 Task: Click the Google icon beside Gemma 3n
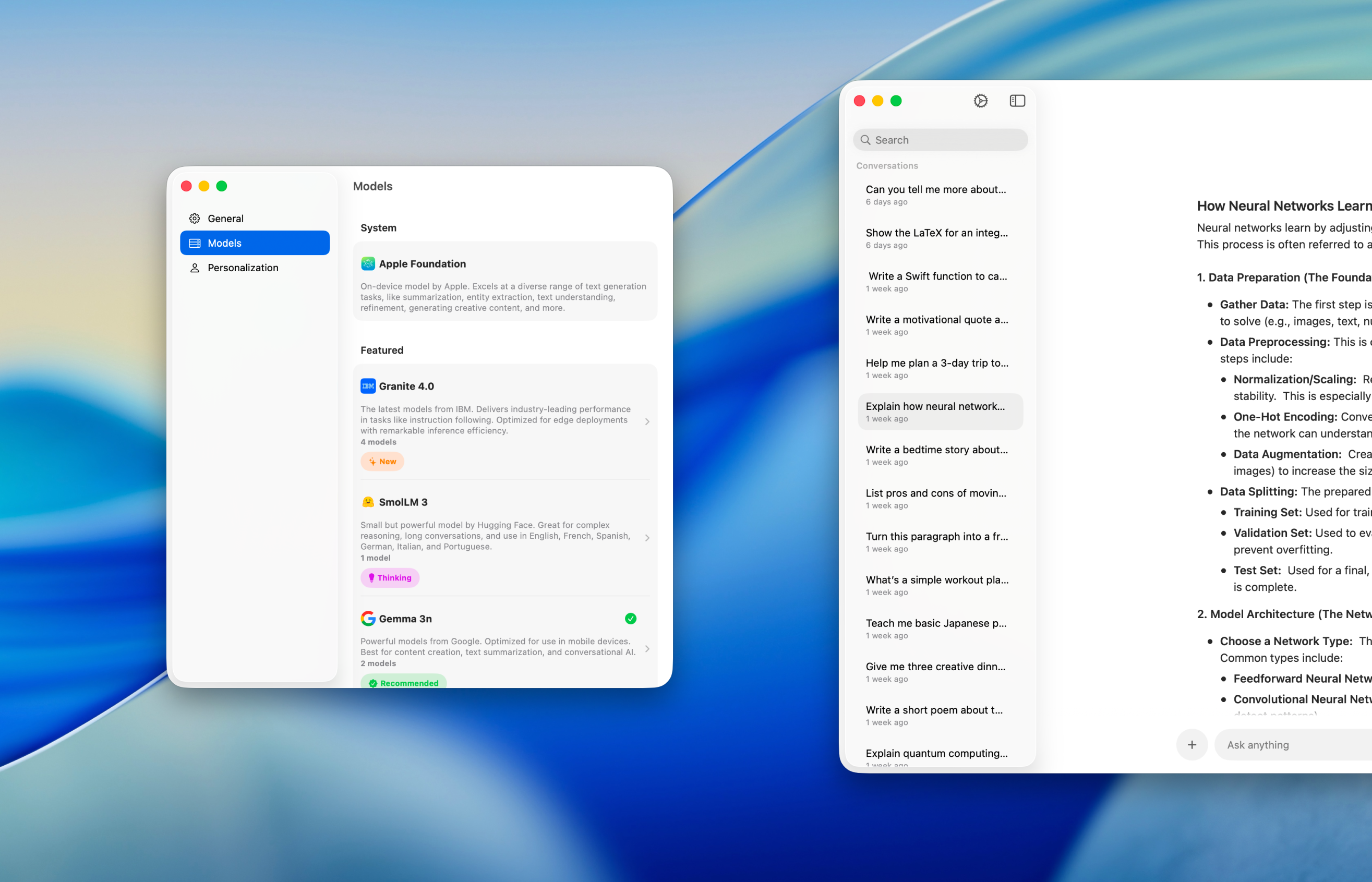point(369,619)
